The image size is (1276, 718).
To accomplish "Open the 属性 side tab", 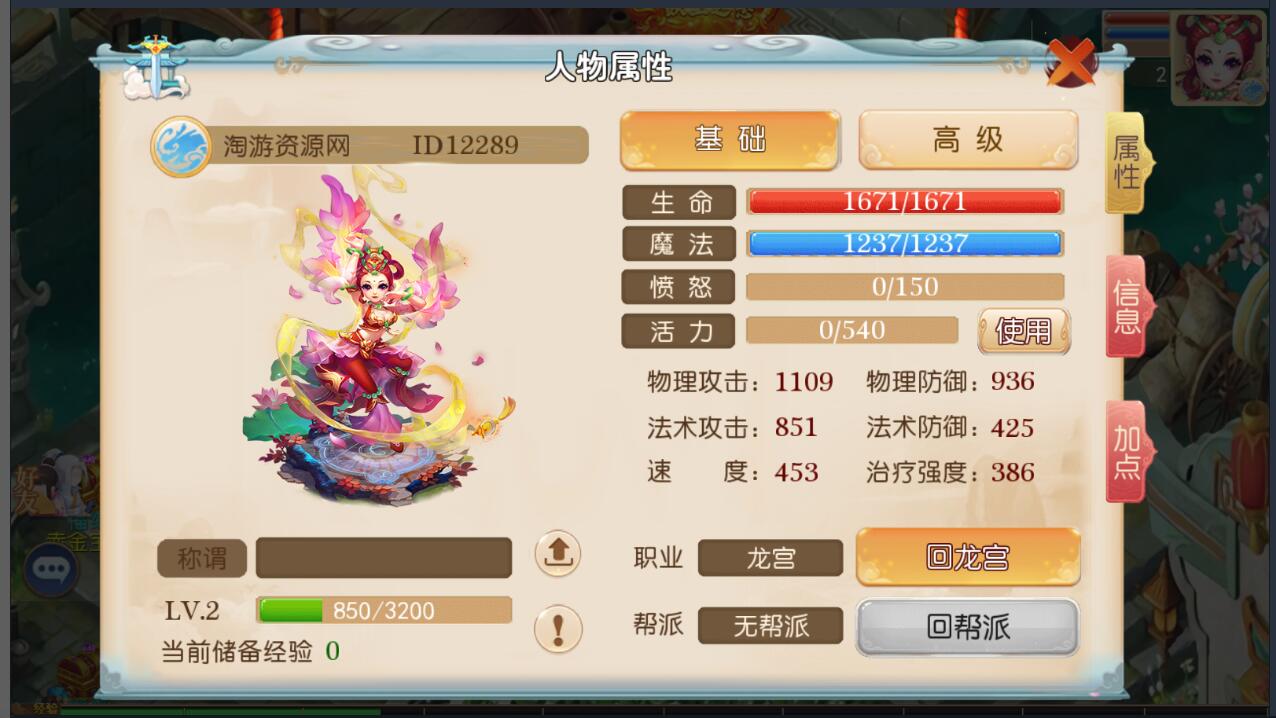I will 1128,163.
